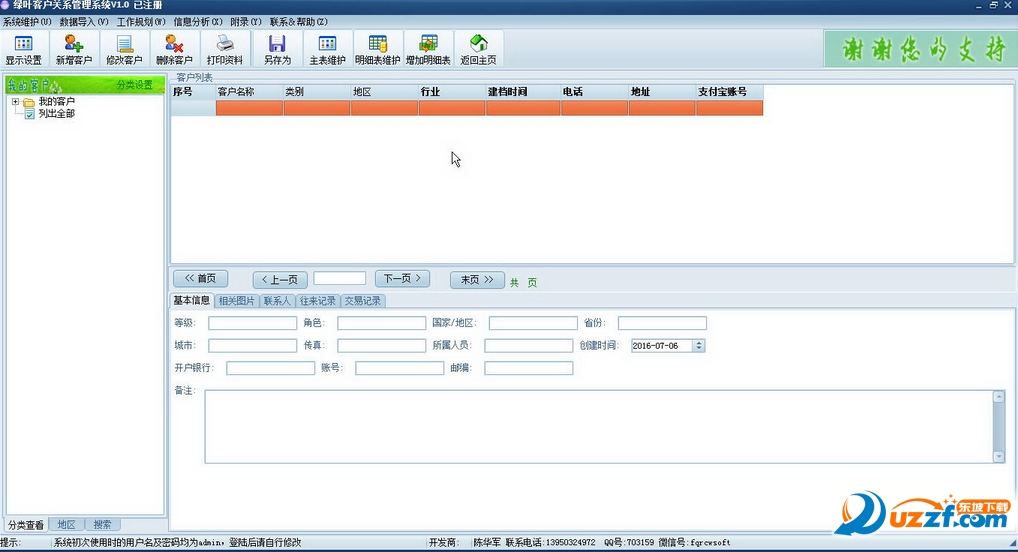Click the 类别 column header
Screen dimensions: 1018x552
point(317,92)
